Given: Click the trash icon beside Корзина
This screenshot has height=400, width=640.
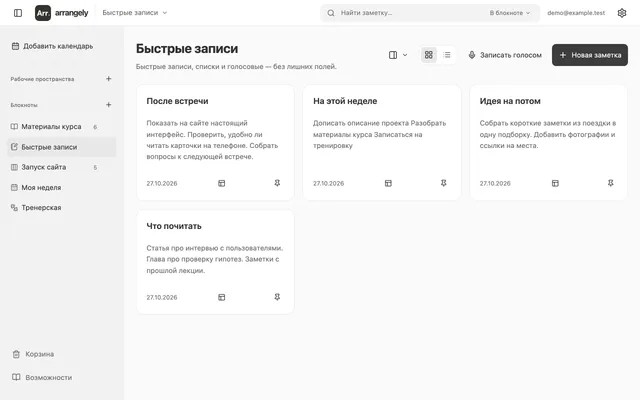Looking at the screenshot, I should click(16, 354).
